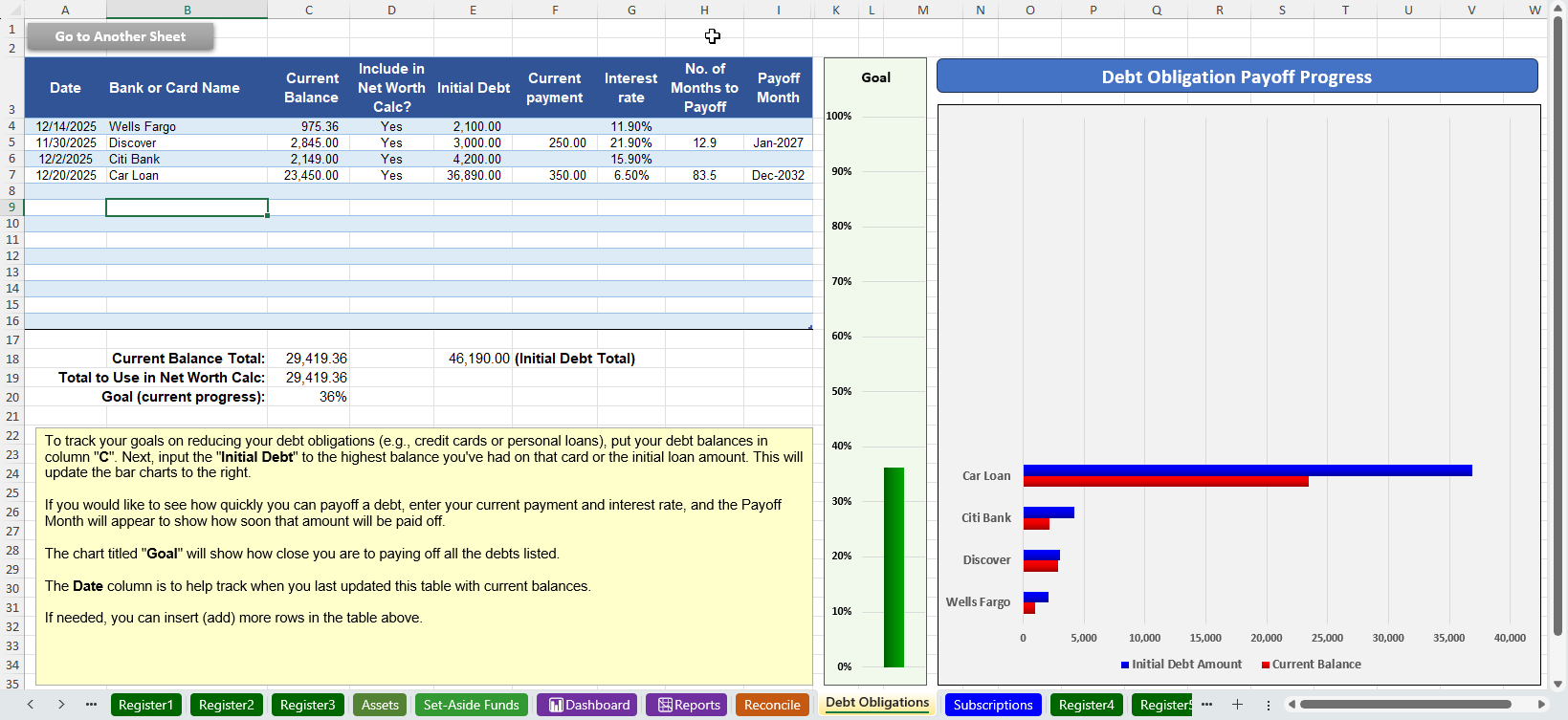Open hidden sheets list via left ellipsis

pos(91,705)
